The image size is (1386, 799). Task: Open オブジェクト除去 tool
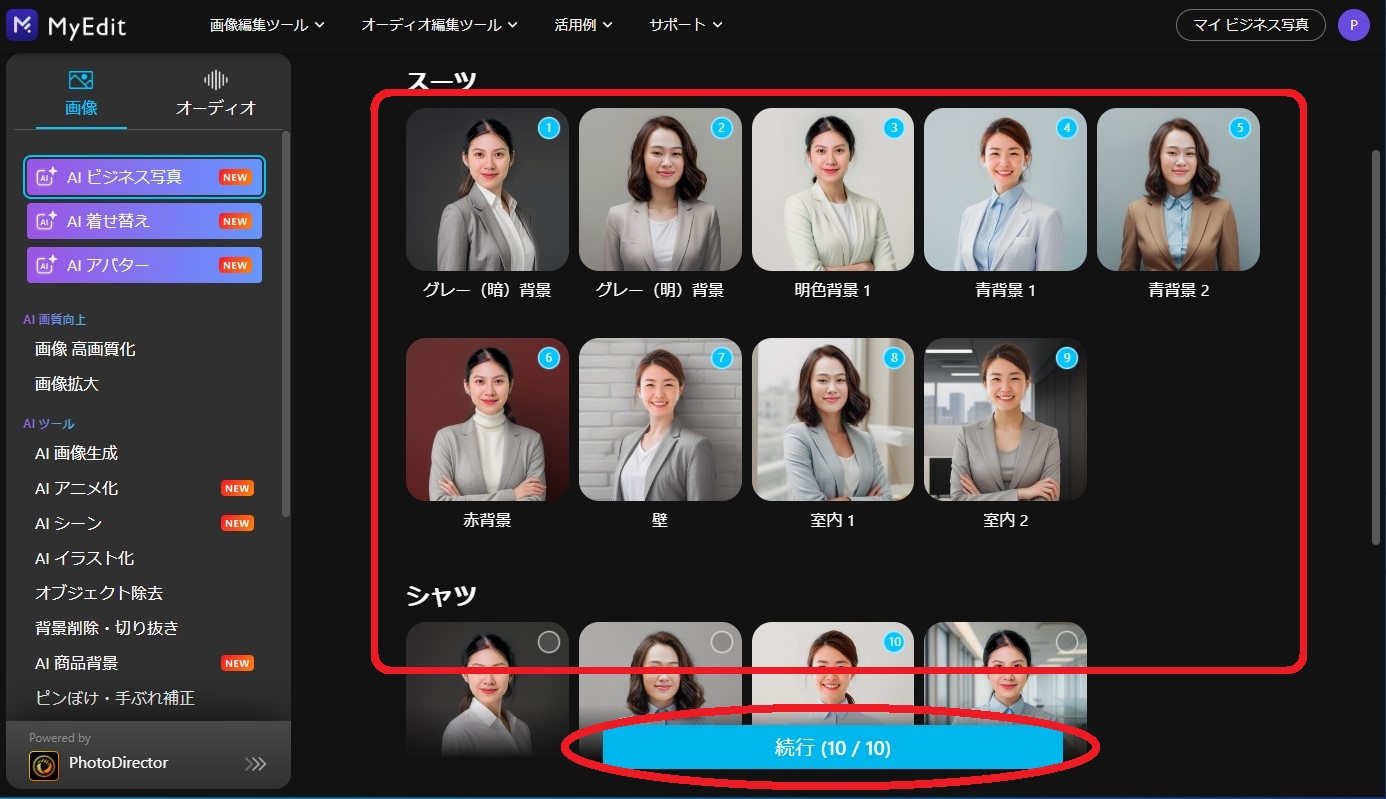(x=99, y=593)
